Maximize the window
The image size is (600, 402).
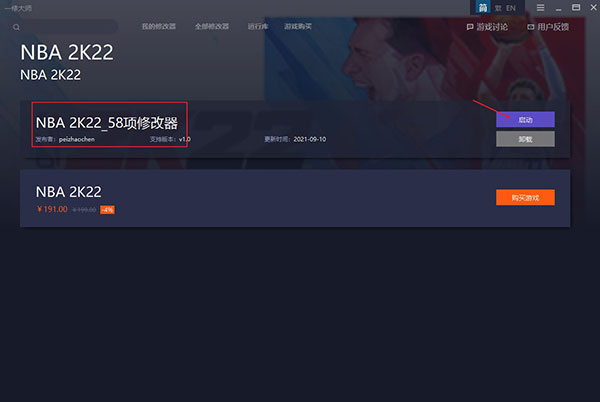[576, 8]
